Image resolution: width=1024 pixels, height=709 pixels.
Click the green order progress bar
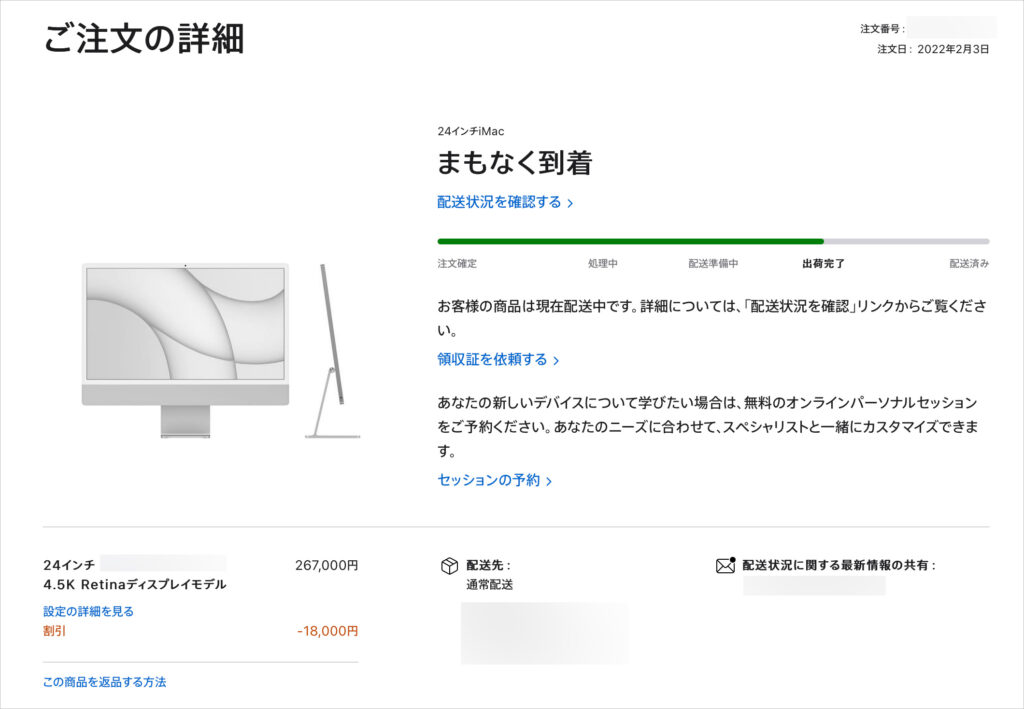click(630, 241)
